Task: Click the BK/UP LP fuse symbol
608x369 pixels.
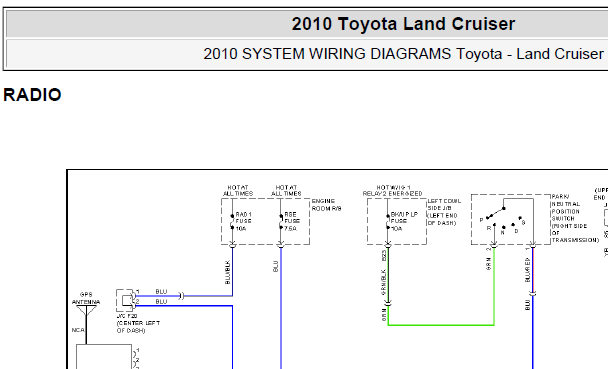Action: click(388, 222)
